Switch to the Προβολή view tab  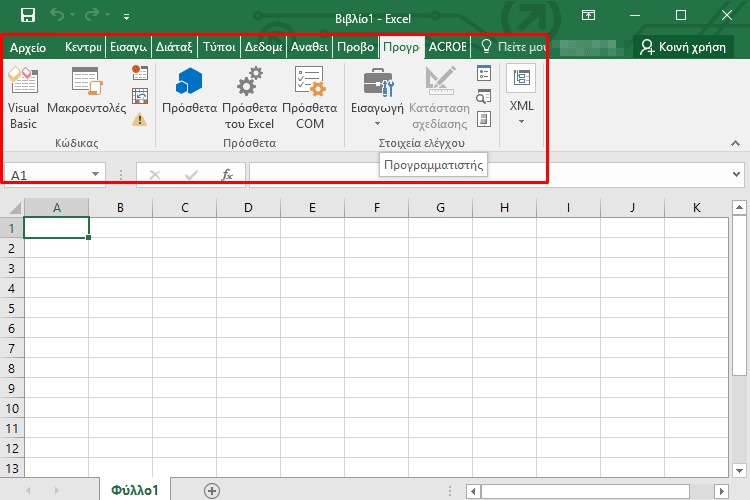point(355,47)
